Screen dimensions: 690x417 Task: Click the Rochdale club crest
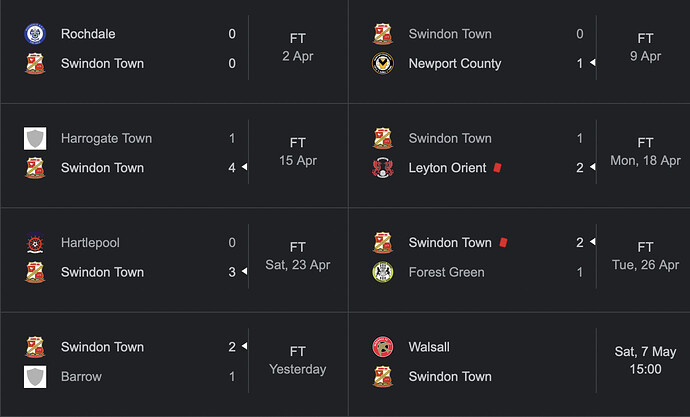pos(35,34)
